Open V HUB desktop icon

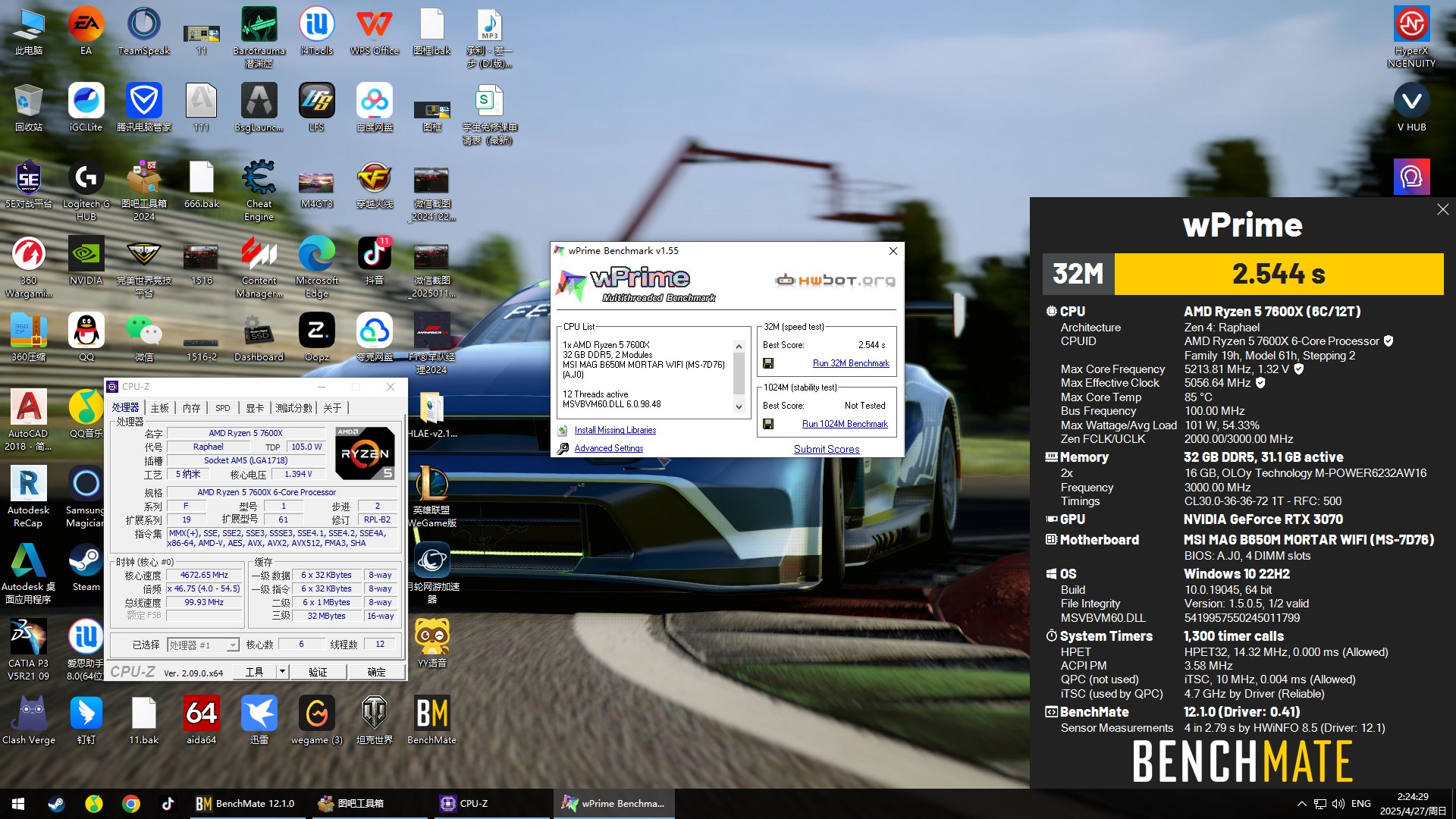pos(1411,107)
